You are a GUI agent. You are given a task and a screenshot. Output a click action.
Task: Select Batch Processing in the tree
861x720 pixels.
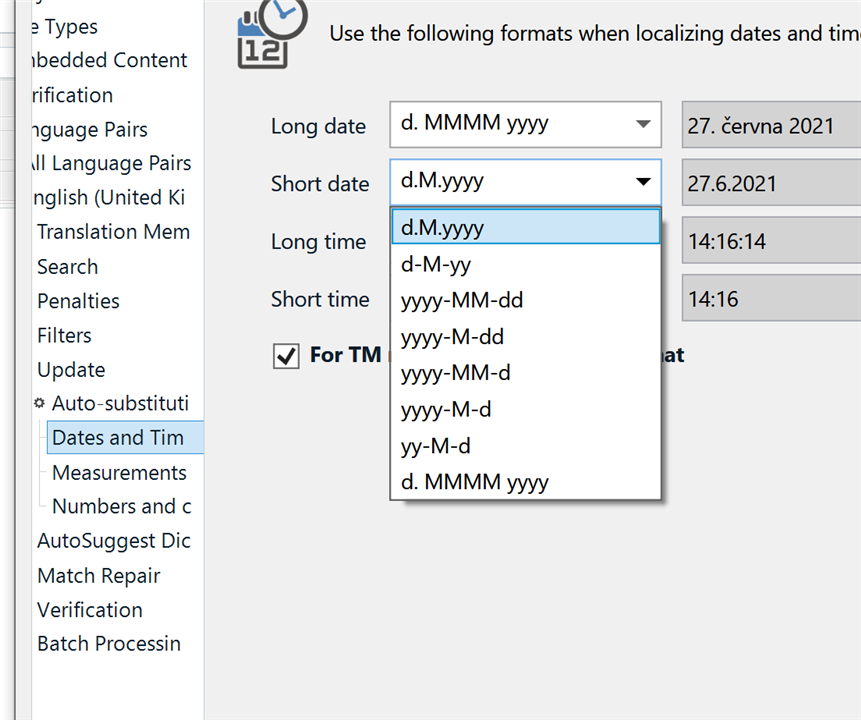point(108,643)
